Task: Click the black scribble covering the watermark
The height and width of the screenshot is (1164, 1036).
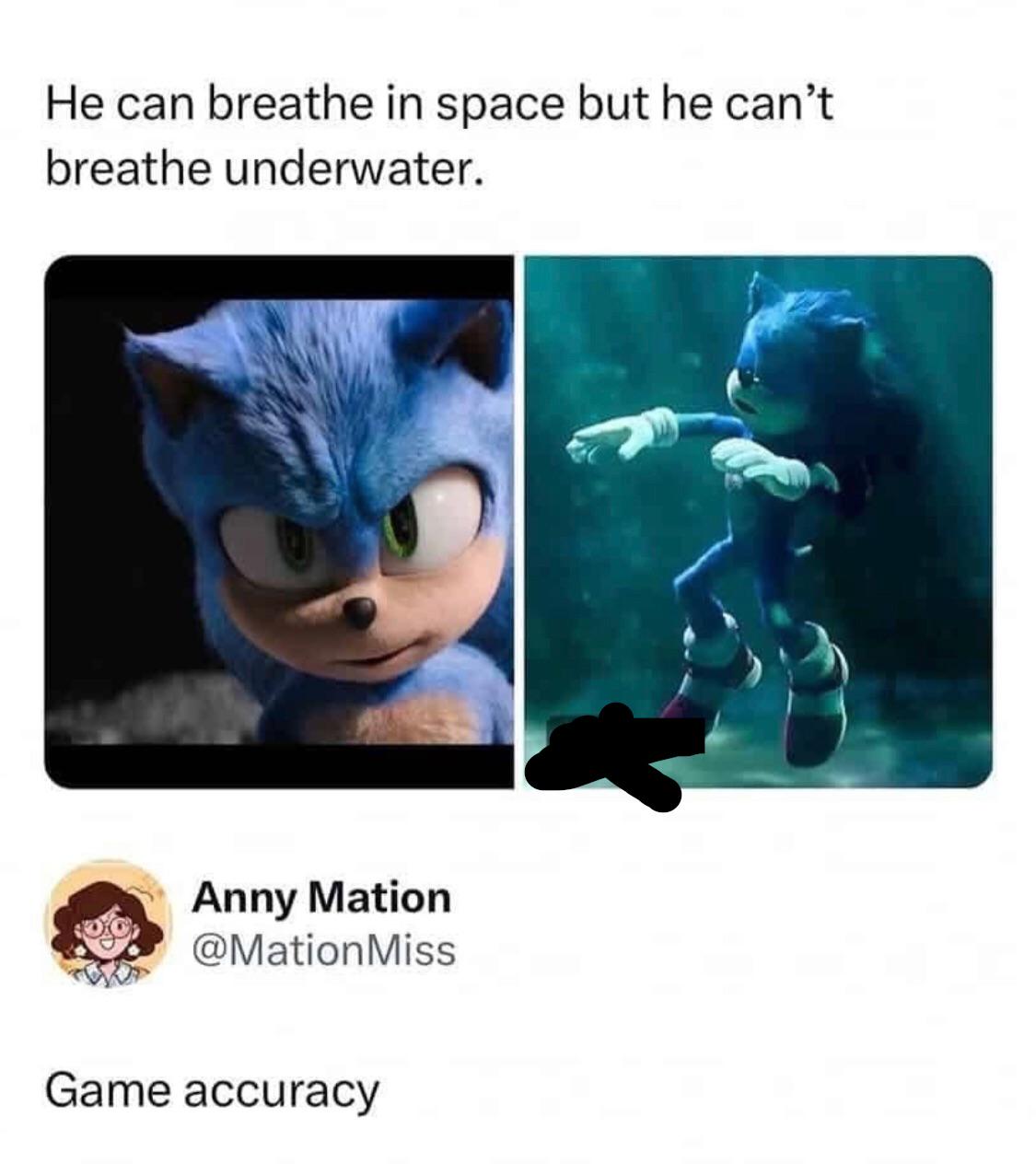Action: [x=614, y=757]
